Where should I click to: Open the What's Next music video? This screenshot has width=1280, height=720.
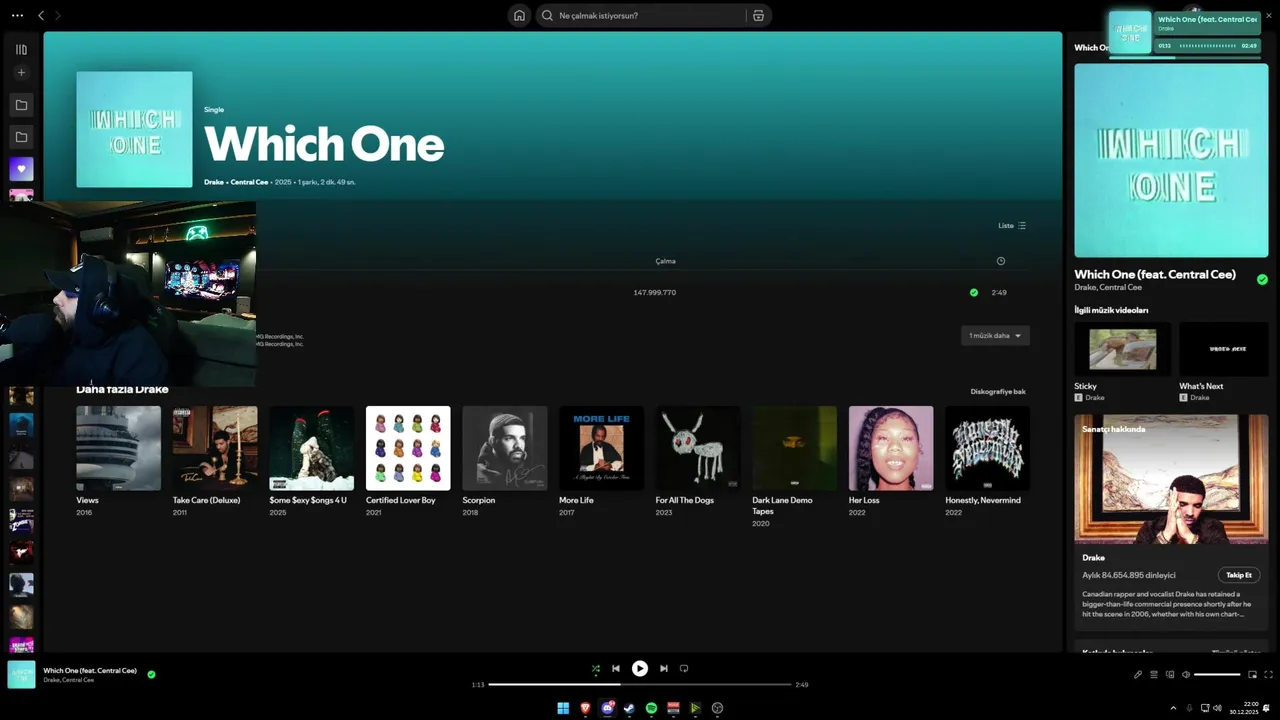[x=1224, y=349]
